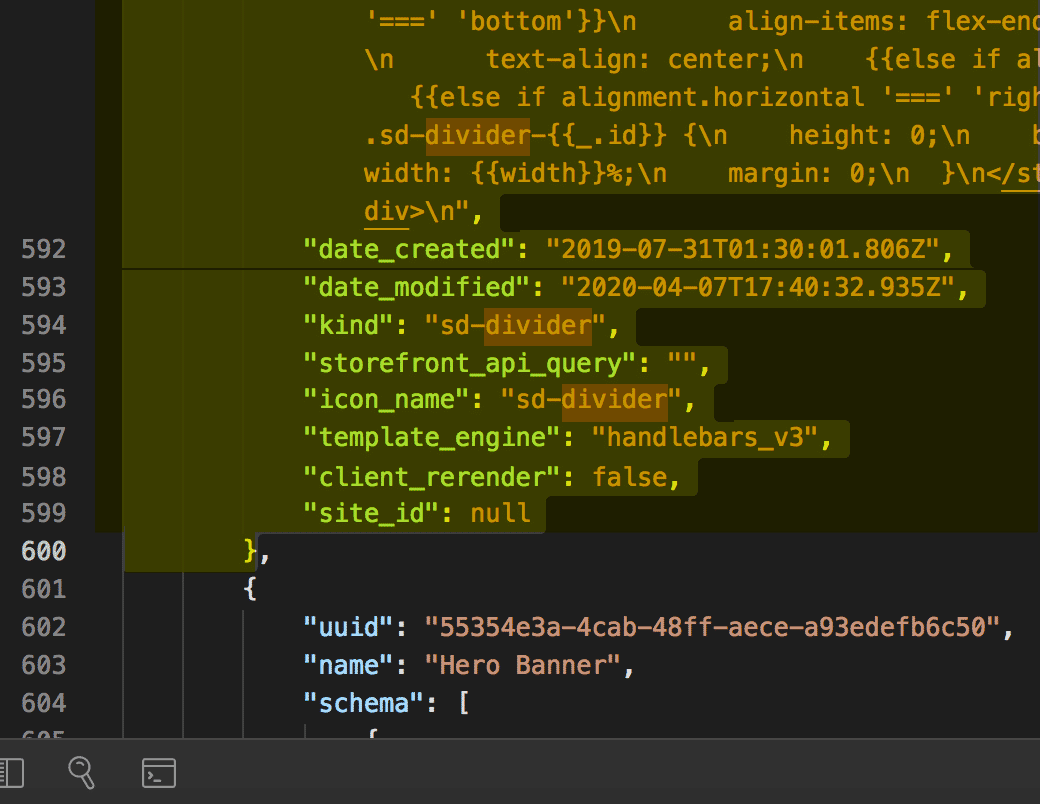The image size is (1040, 804).
Task: Click the false value of client_rerender
Action: pos(632,477)
